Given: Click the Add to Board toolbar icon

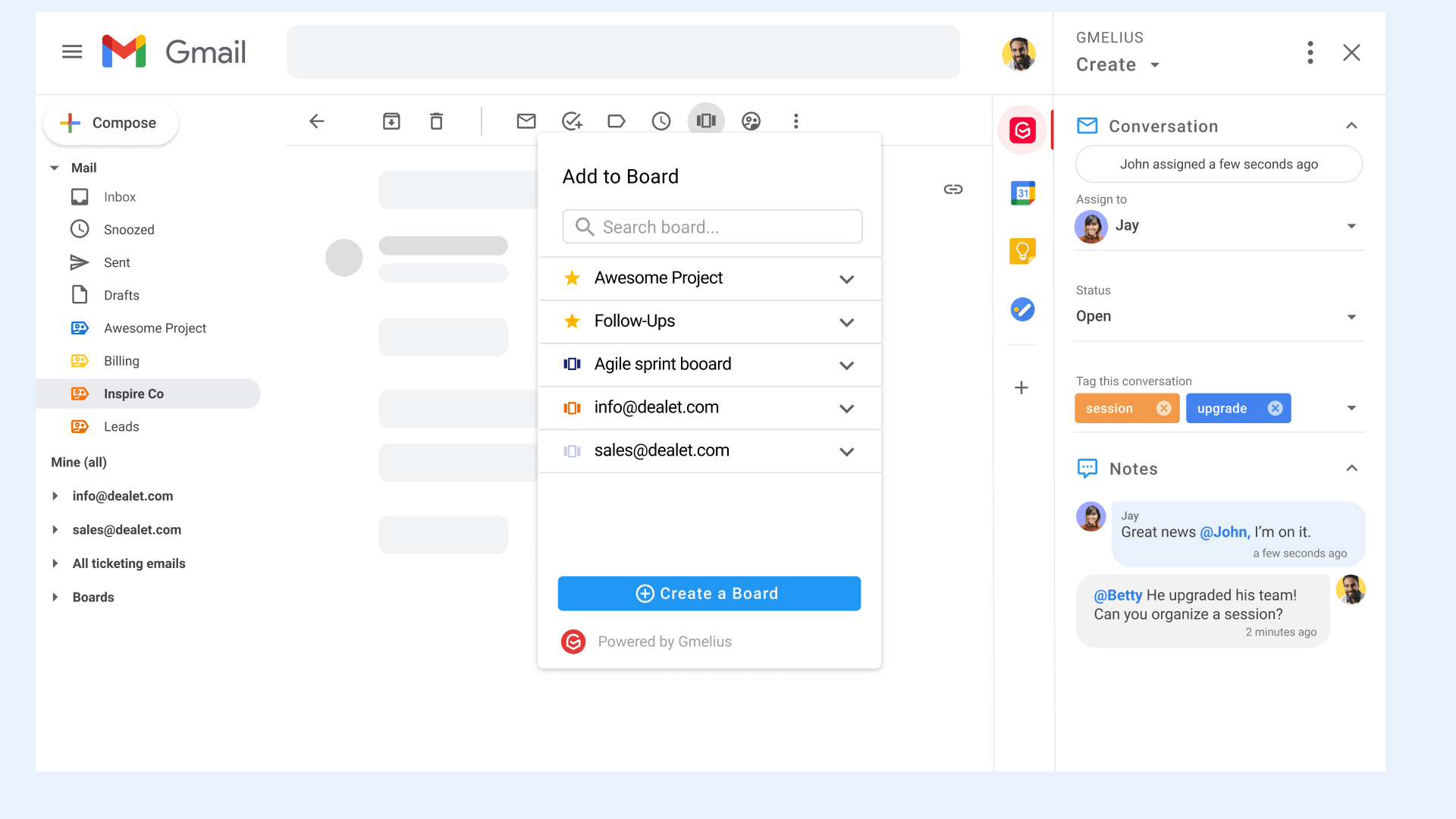Looking at the screenshot, I should click(x=706, y=121).
